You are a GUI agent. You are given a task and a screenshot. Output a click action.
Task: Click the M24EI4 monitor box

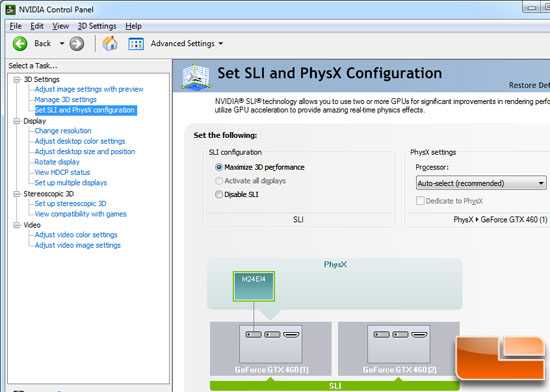tap(254, 286)
